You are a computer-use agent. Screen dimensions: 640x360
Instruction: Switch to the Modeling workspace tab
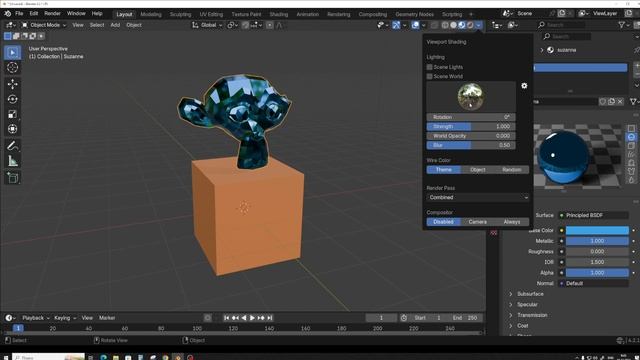(x=151, y=14)
